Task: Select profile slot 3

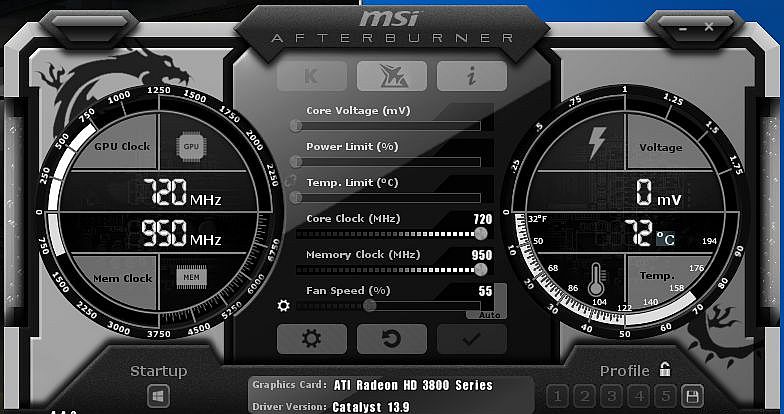Action: [612, 397]
